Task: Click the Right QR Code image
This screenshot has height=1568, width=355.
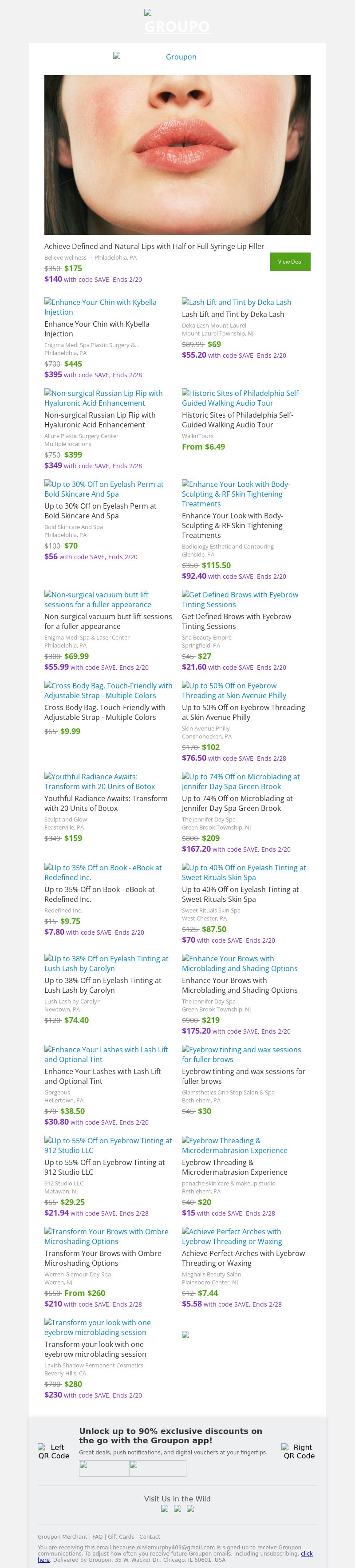Action: [298, 1451]
